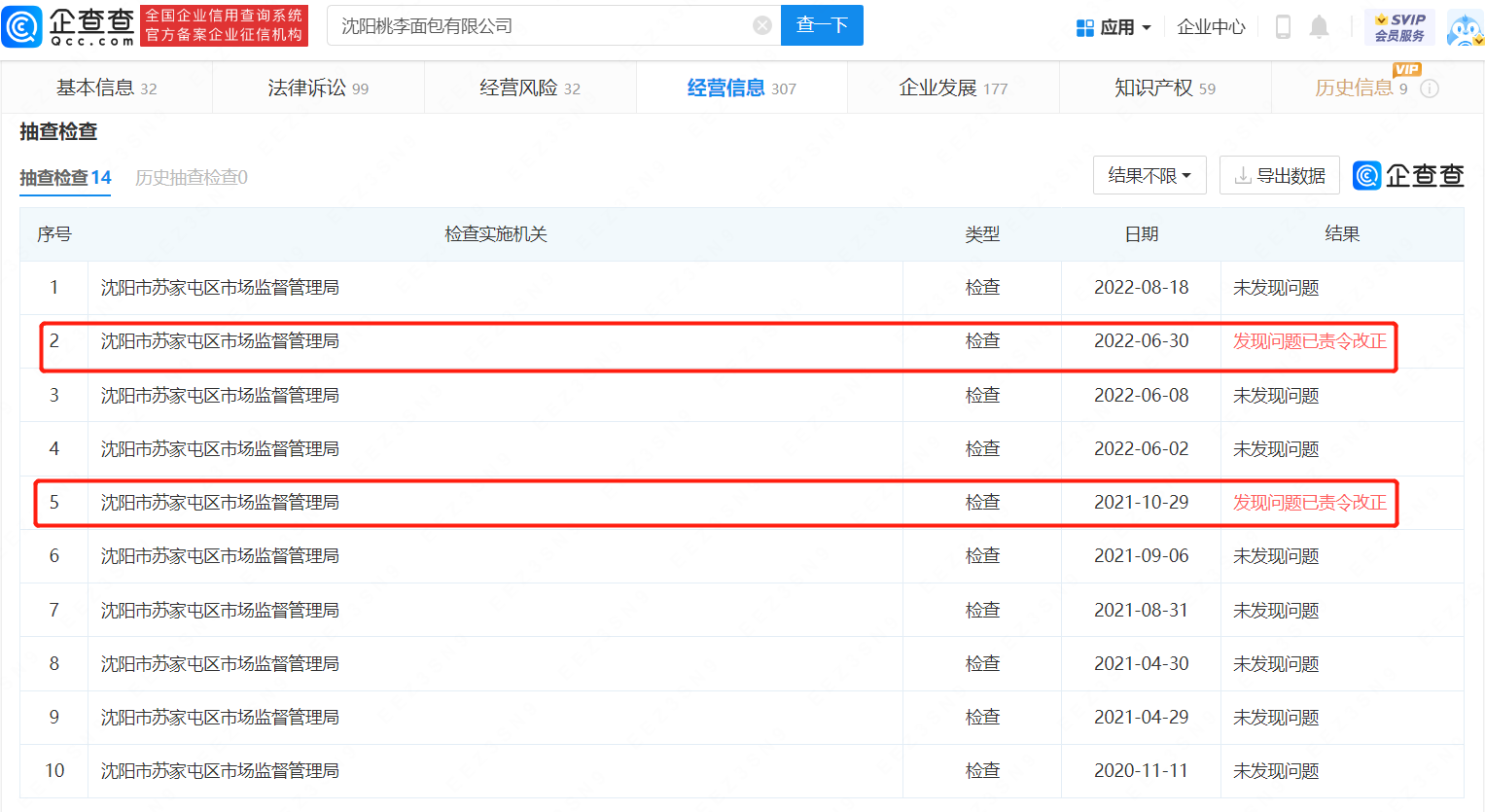Click date 2020-11-11
Viewport: 1485px width, 812px height.
1142,771
